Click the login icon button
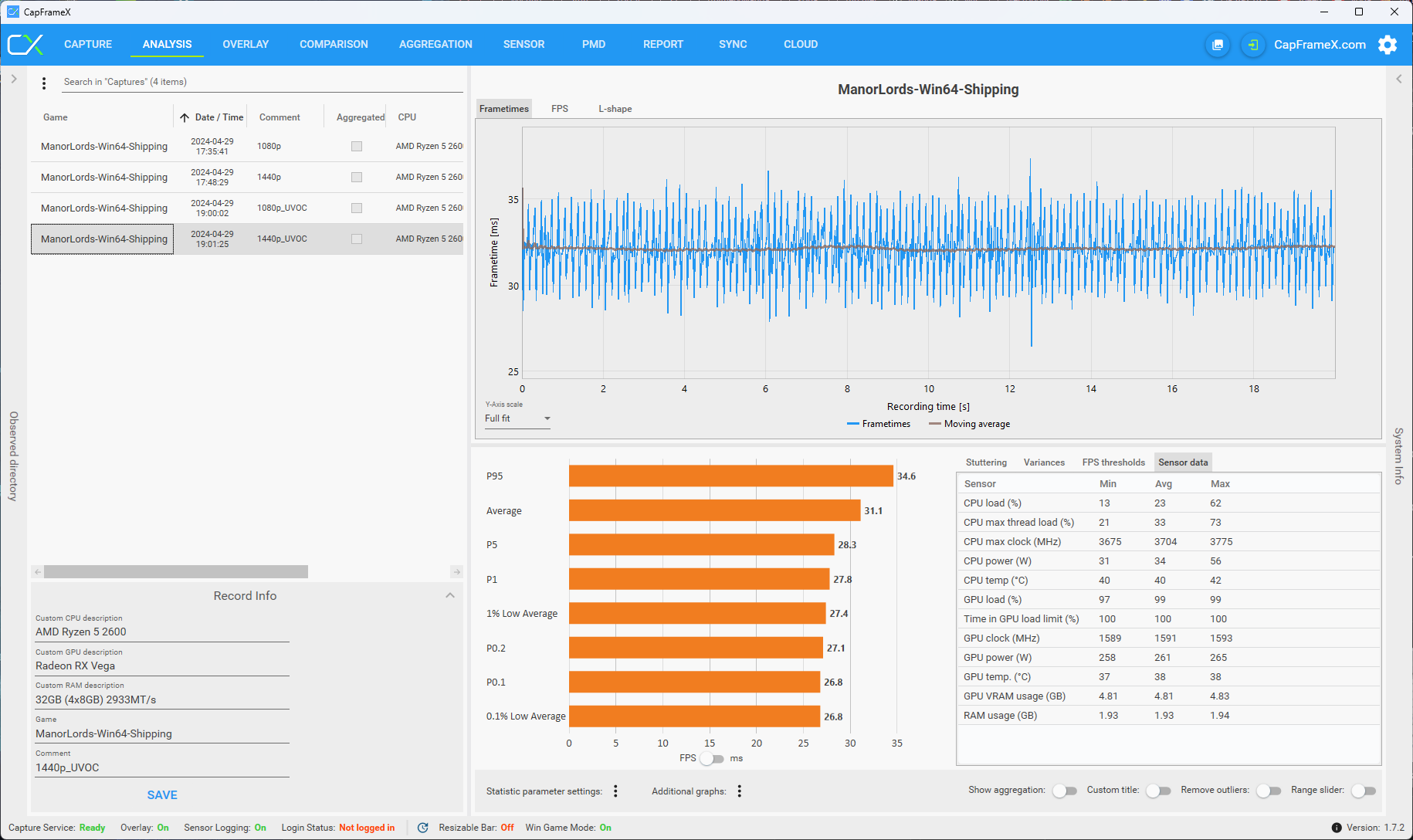 pyautogui.click(x=1252, y=45)
